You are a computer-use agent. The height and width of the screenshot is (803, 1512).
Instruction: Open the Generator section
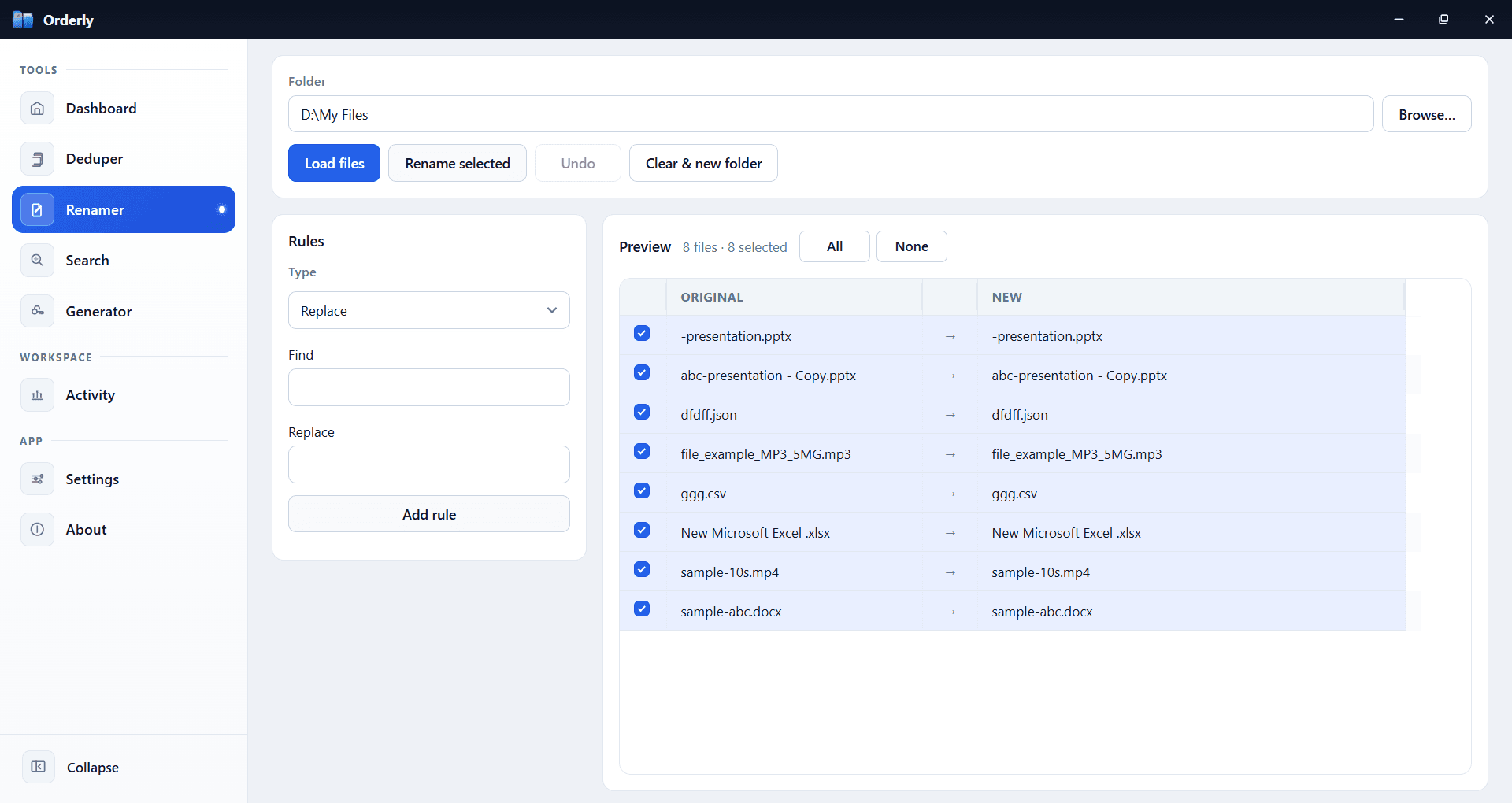124,311
